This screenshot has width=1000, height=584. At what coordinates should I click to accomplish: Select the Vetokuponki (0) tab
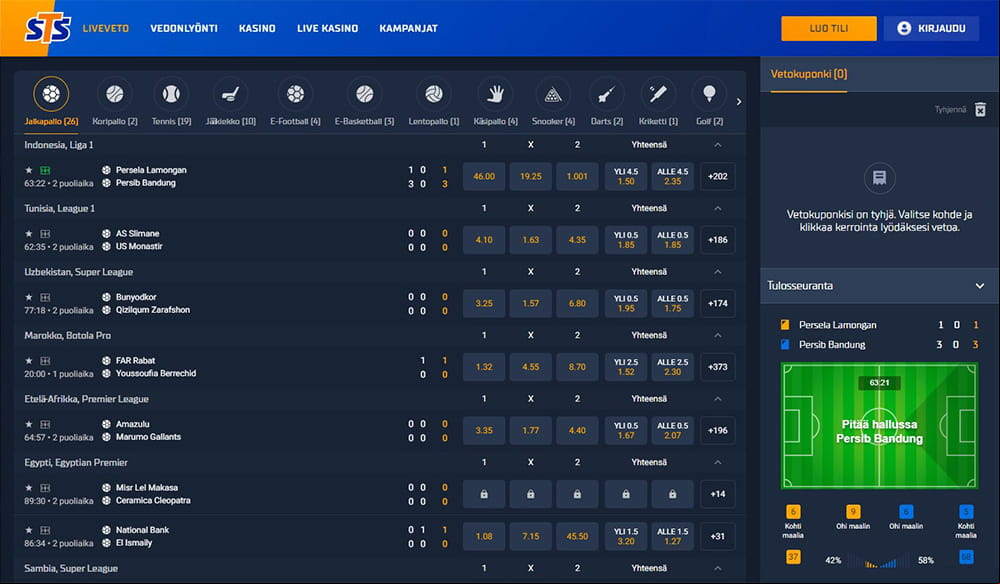(809, 75)
